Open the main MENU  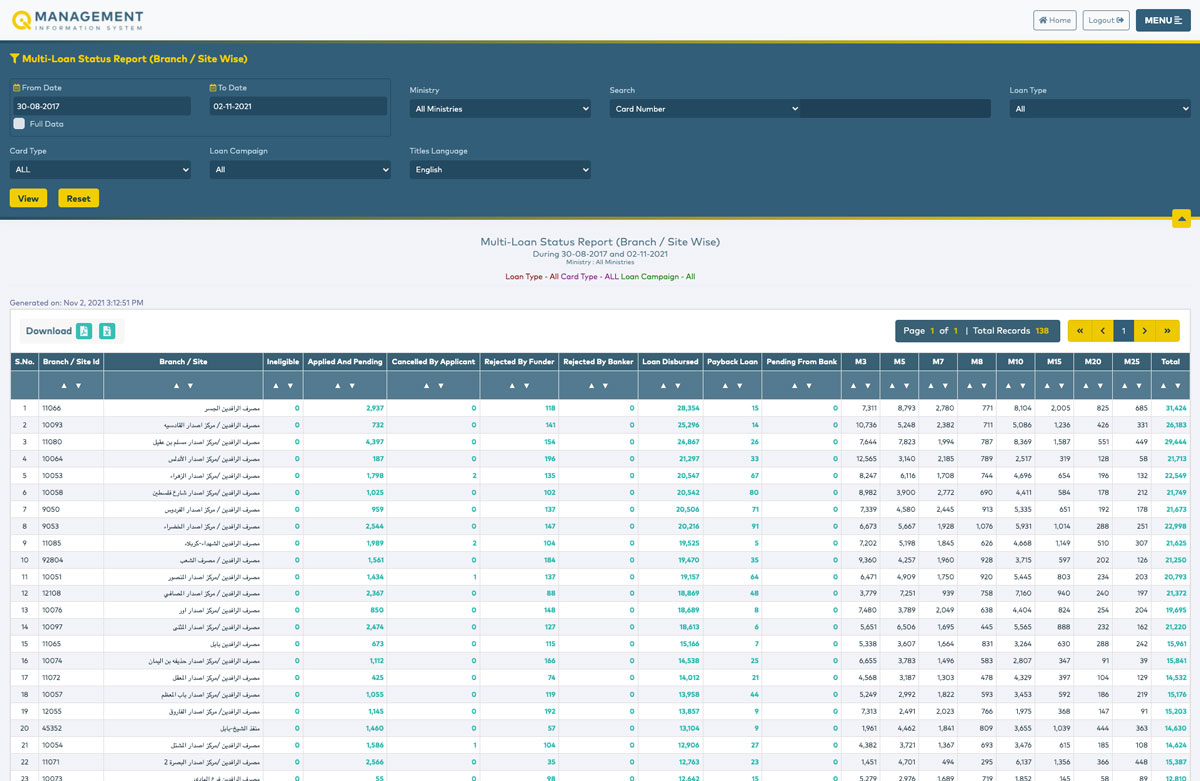tap(1162, 20)
